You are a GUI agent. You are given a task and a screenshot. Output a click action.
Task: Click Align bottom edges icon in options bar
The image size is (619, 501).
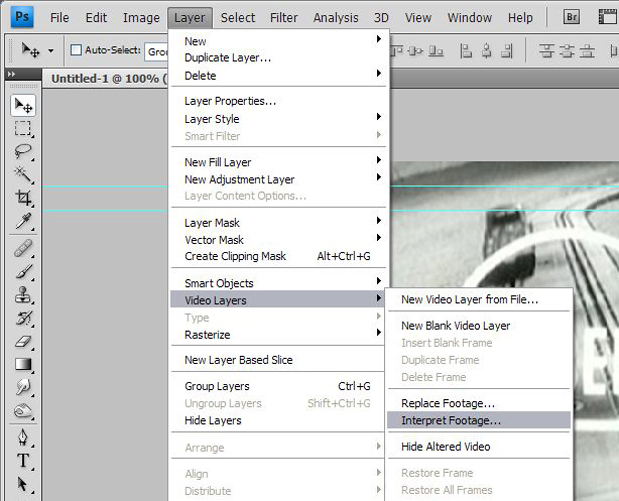436,51
